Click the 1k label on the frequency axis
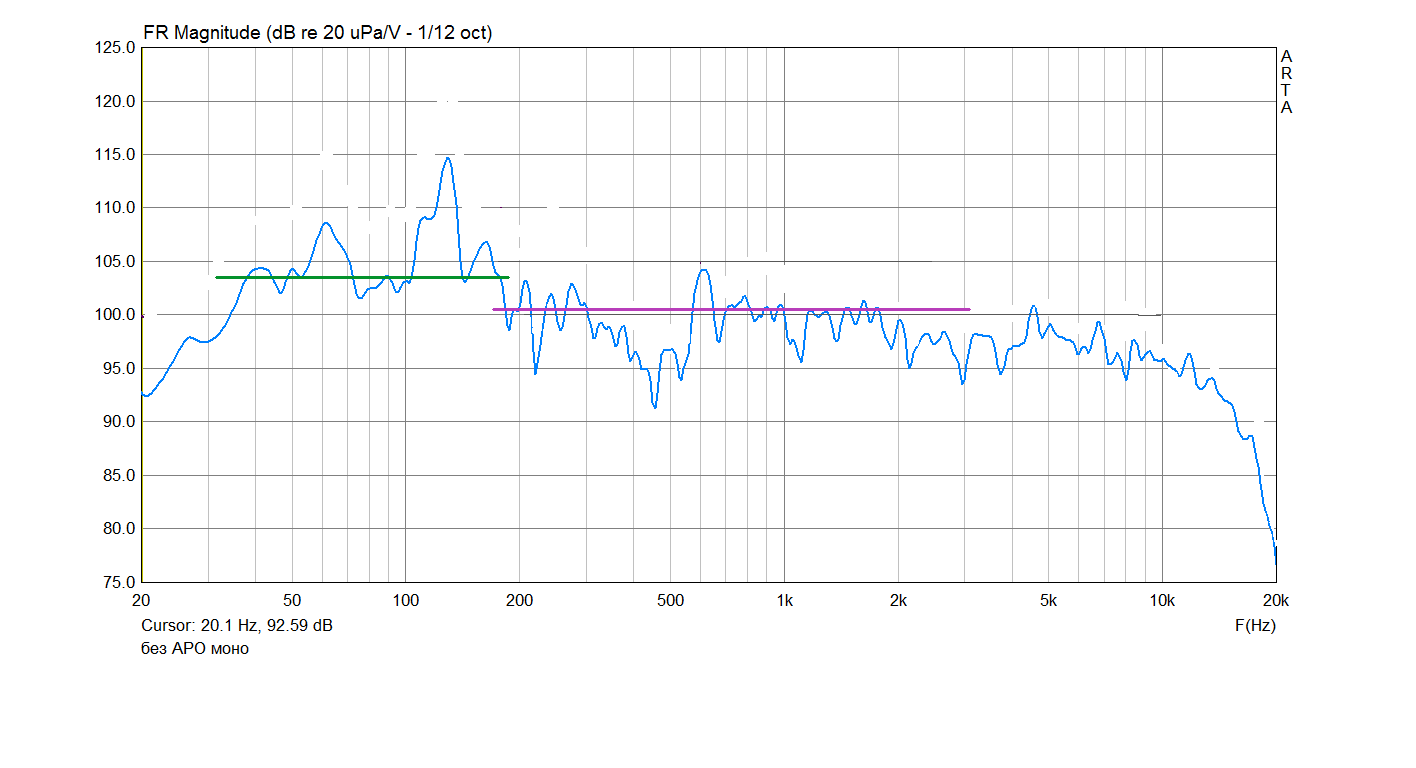1416x768 pixels. click(784, 601)
